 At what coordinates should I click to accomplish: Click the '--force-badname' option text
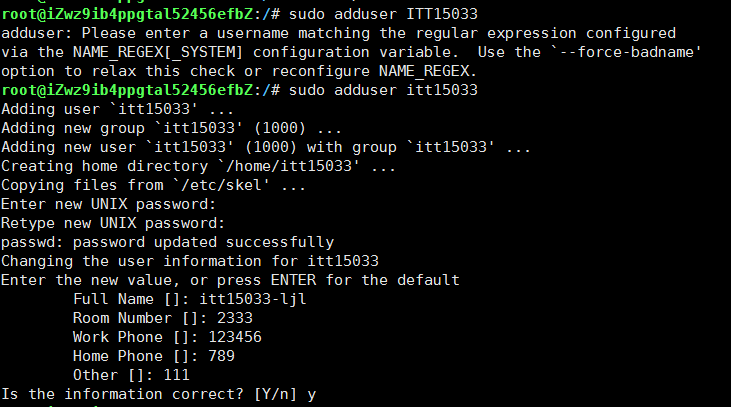coord(627,52)
